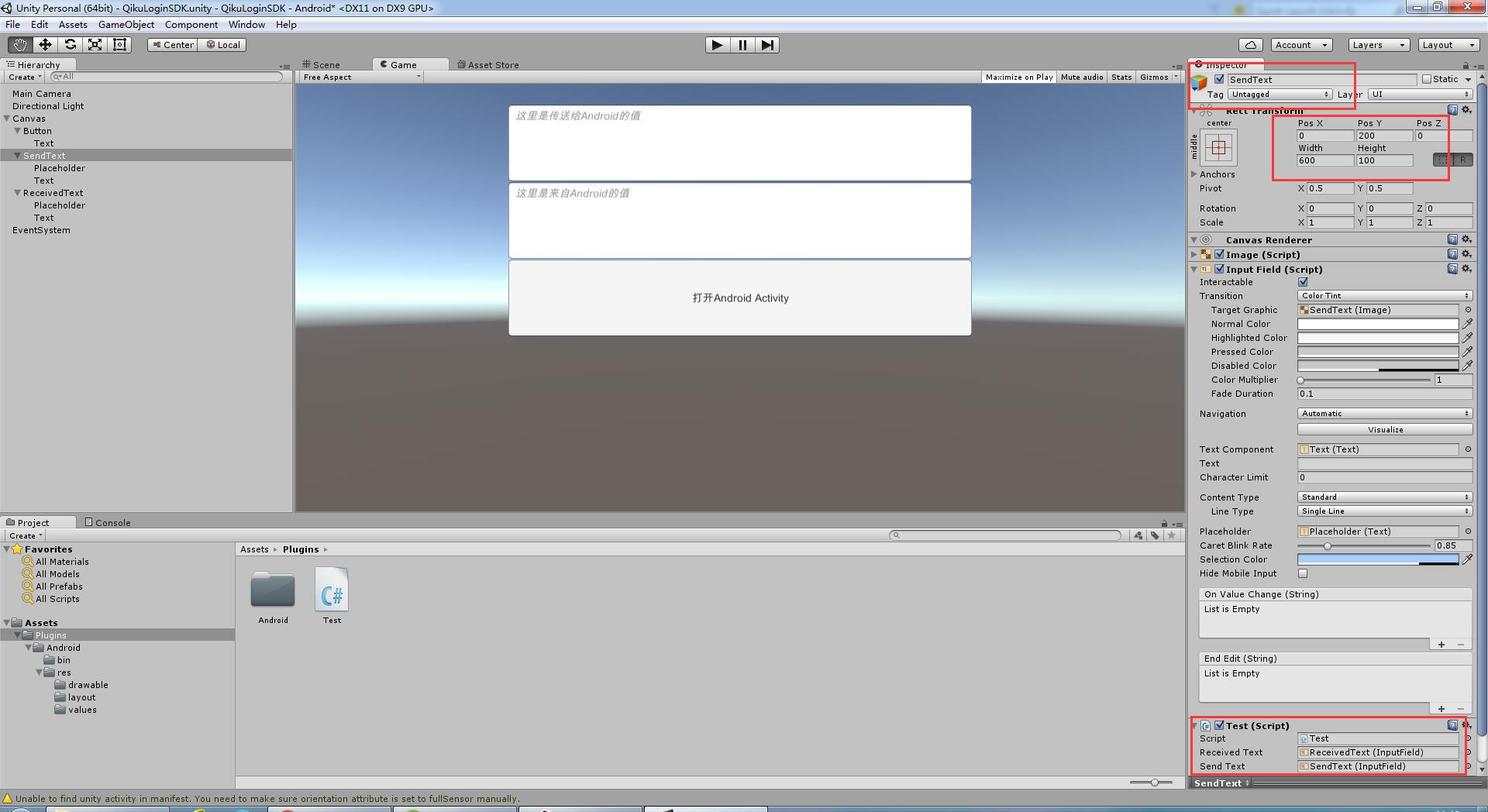1488x812 pixels.
Task: Open the Component menu
Action: click(191, 25)
